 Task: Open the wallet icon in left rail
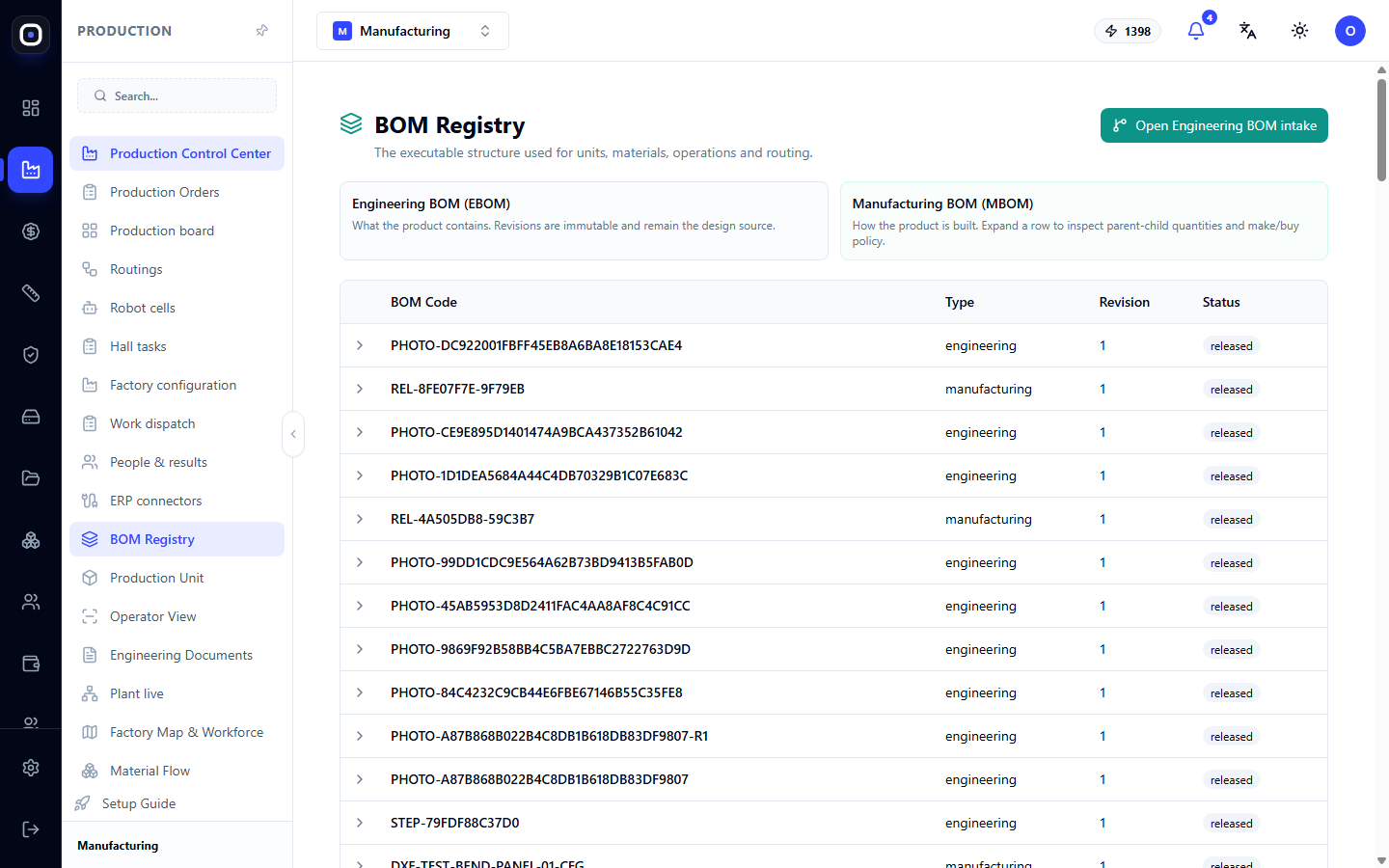[31, 664]
